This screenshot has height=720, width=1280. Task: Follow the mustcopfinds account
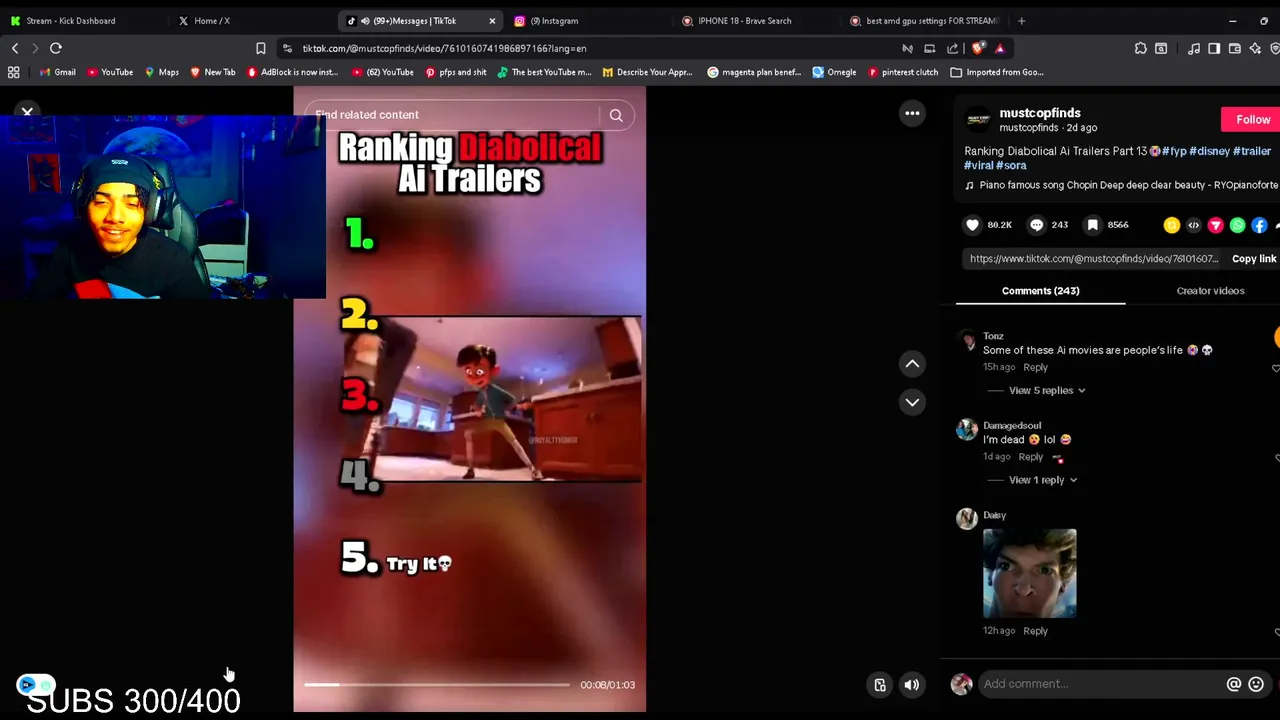1252,120
